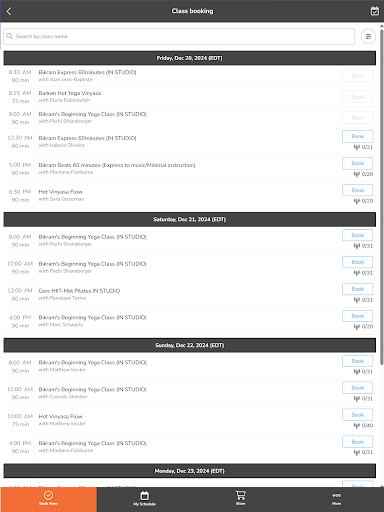The height and width of the screenshot is (512, 384).
Task: Focus the Search by class name field
Action: coord(179,36)
